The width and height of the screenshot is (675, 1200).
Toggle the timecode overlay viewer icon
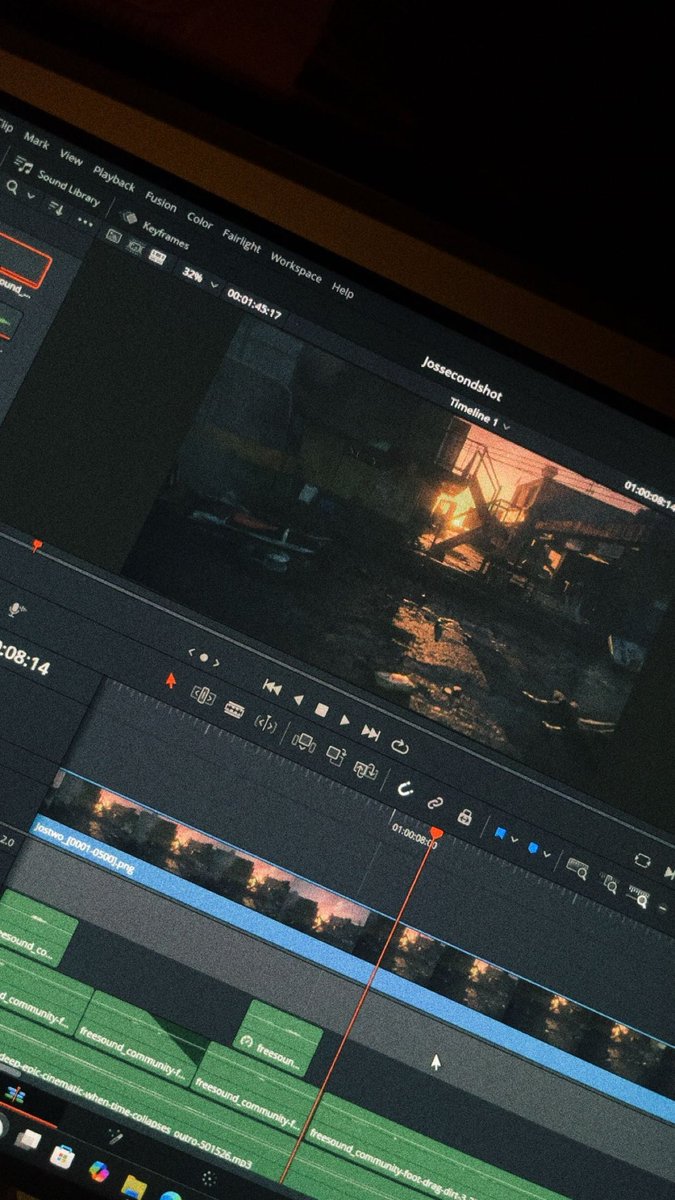(157, 256)
